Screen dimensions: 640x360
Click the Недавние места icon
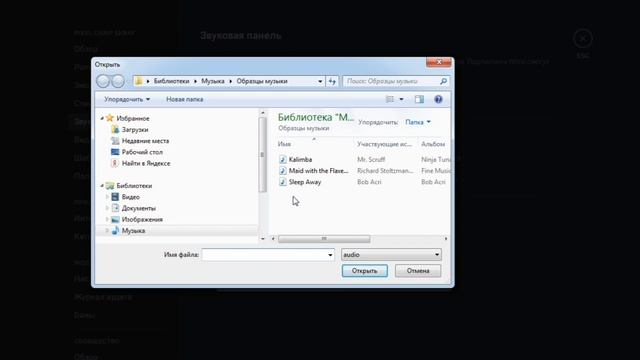coord(115,141)
